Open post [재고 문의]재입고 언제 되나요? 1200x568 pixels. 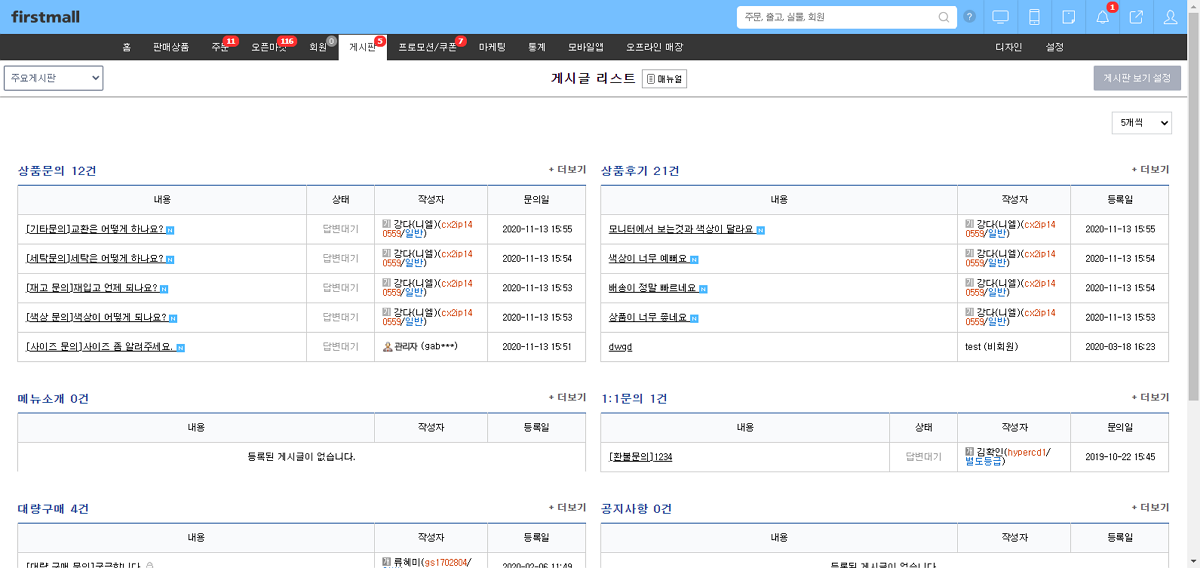click(x=92, y=288)
